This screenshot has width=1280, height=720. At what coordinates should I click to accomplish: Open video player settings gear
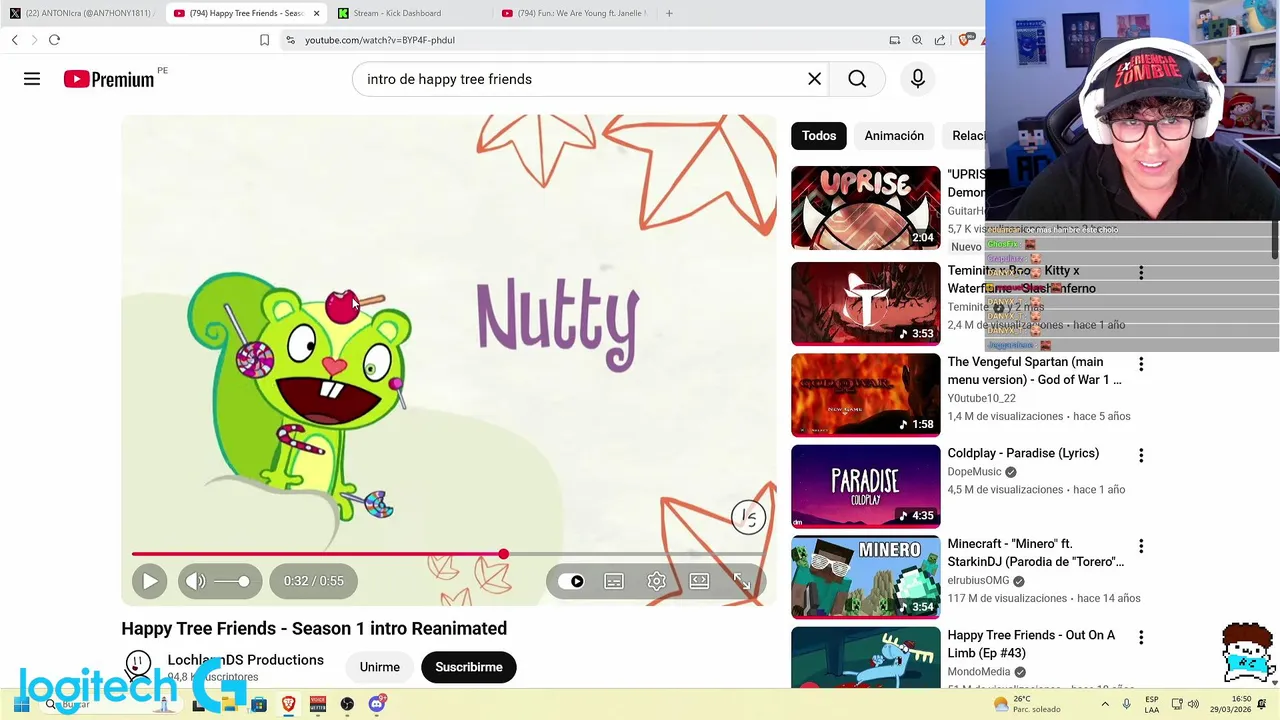point(656,581)
